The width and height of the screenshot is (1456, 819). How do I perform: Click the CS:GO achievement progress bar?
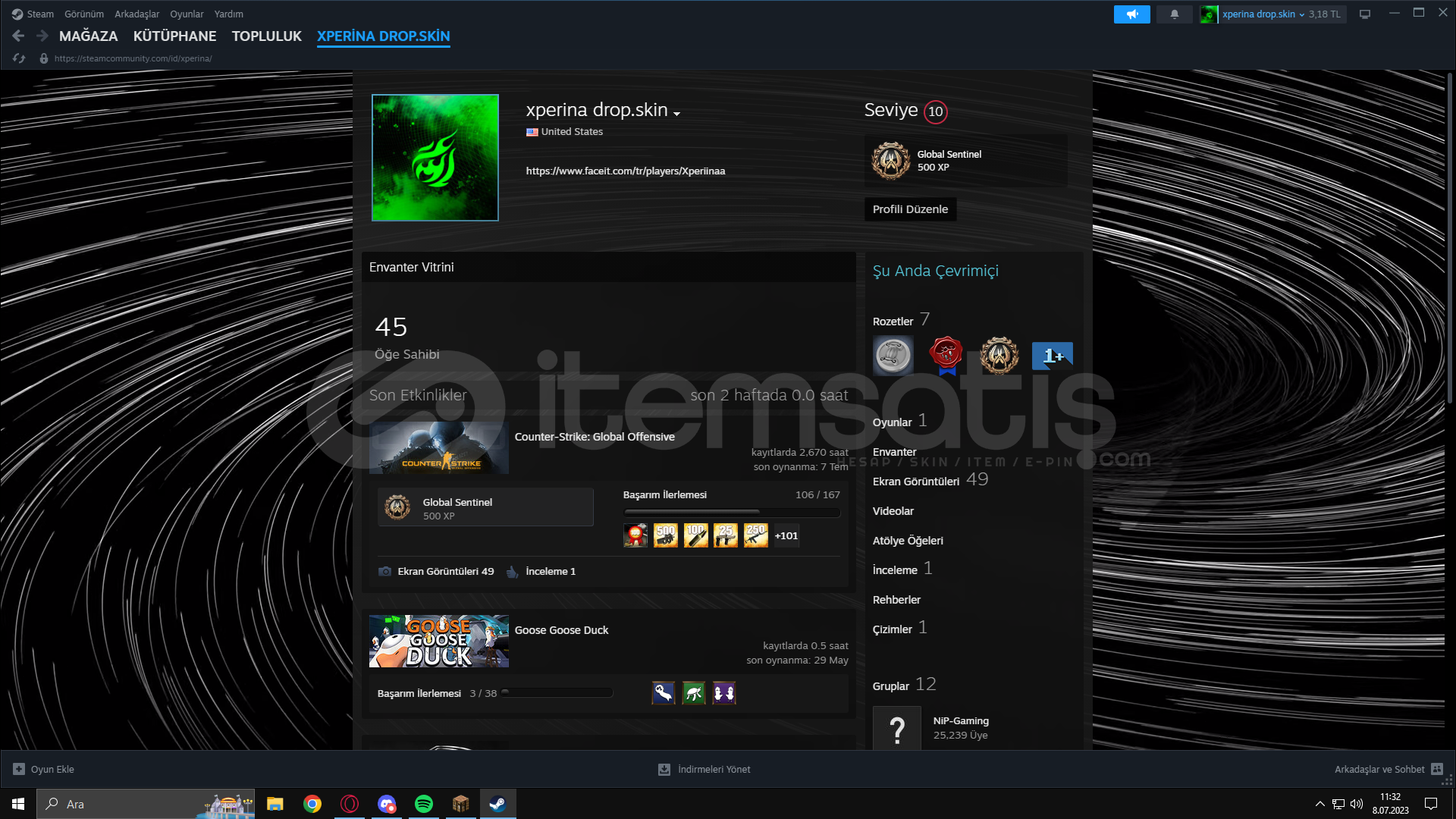tap(731, 513)
